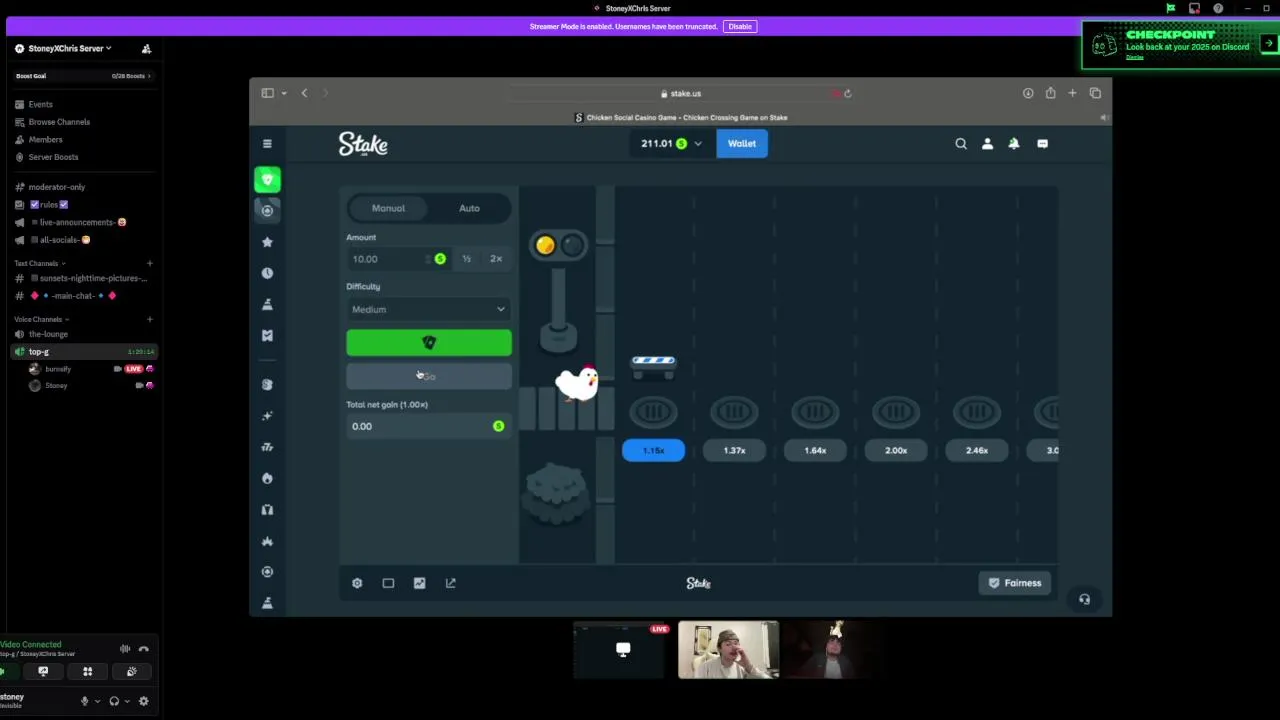Show Safari tab overview icon

click(1095, 93)
